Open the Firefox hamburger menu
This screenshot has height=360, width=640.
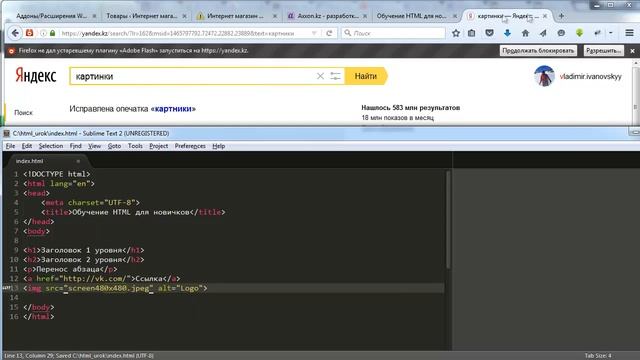point(629,33)
